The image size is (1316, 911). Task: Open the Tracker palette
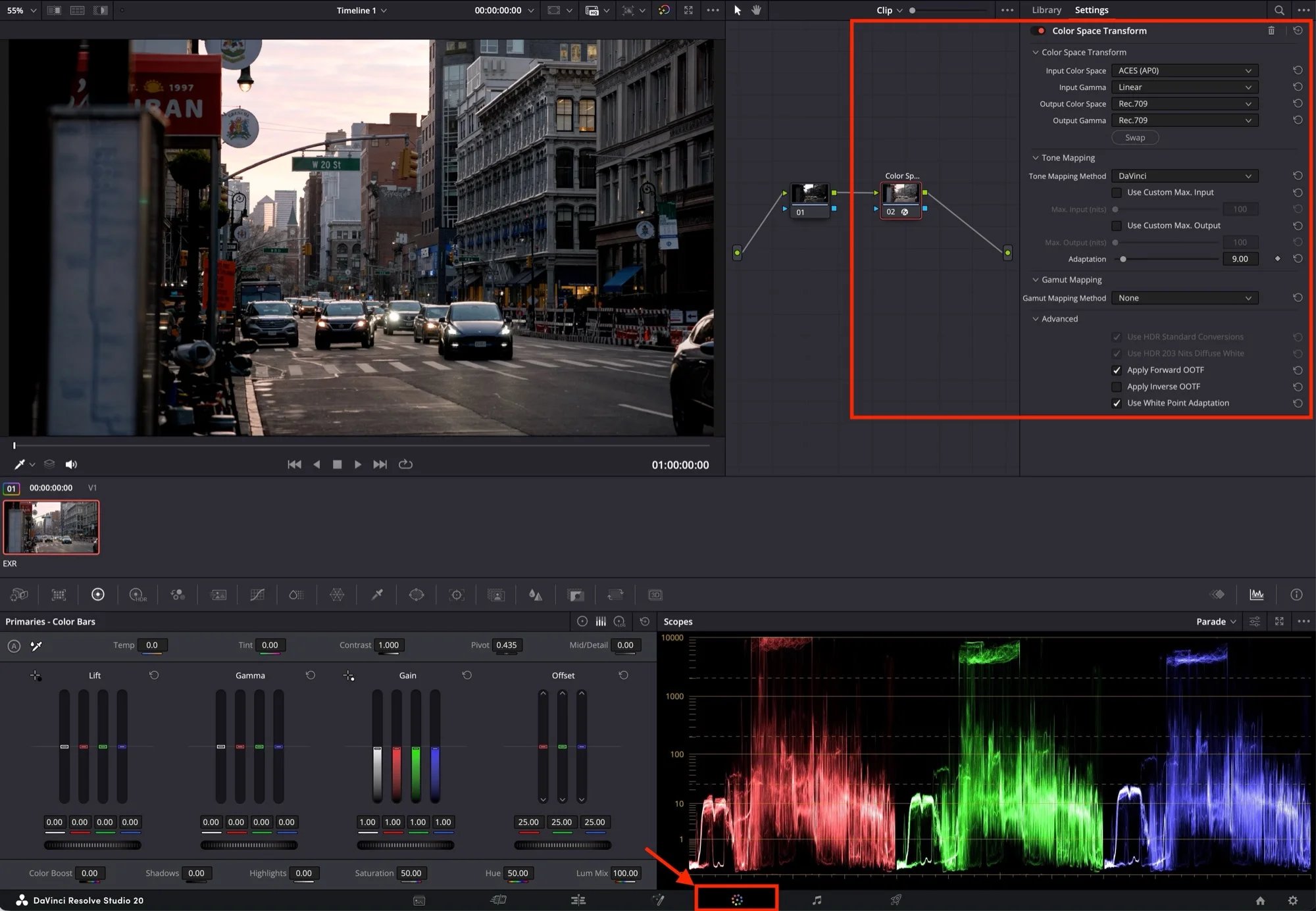[x=457, y=595]
